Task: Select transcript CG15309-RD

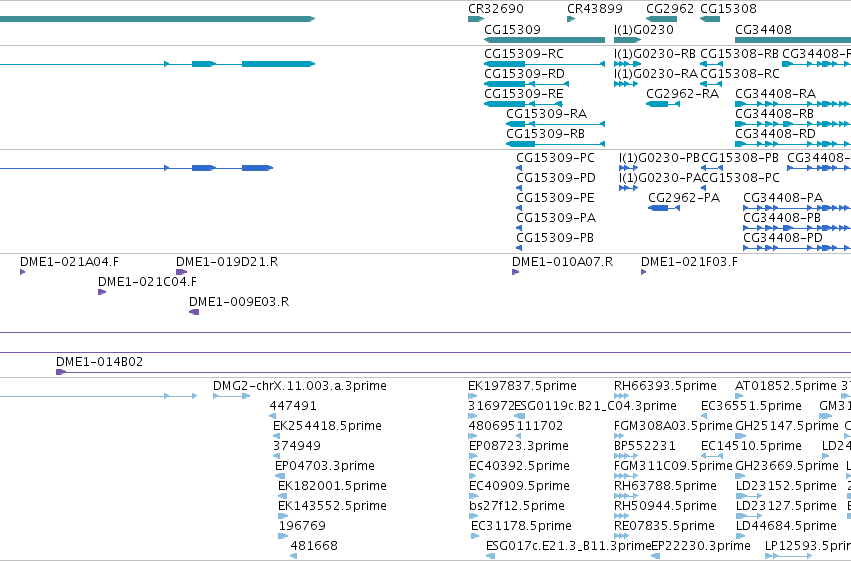Action: (526, 84)
